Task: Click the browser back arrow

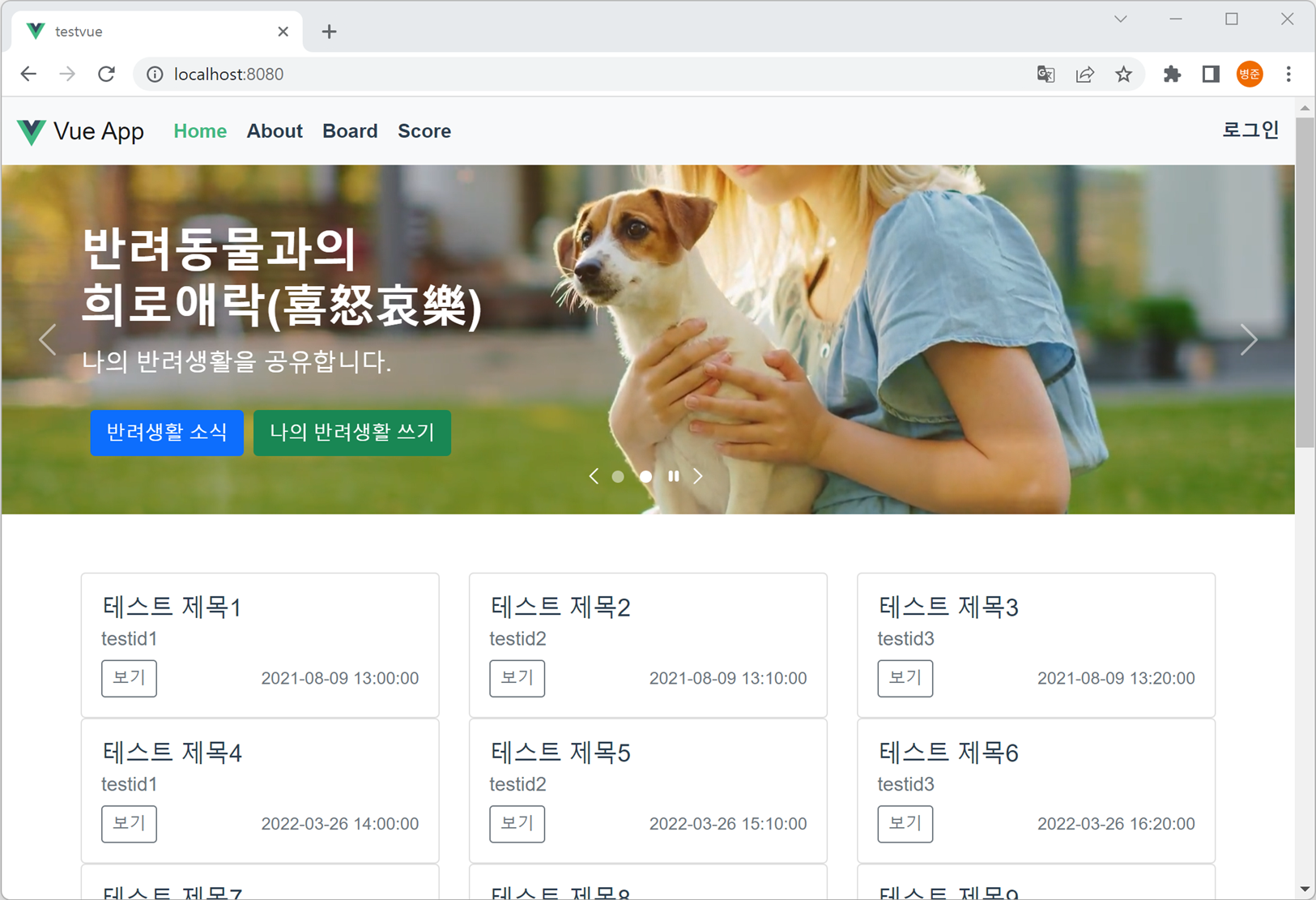Action: tap(28, 75)
